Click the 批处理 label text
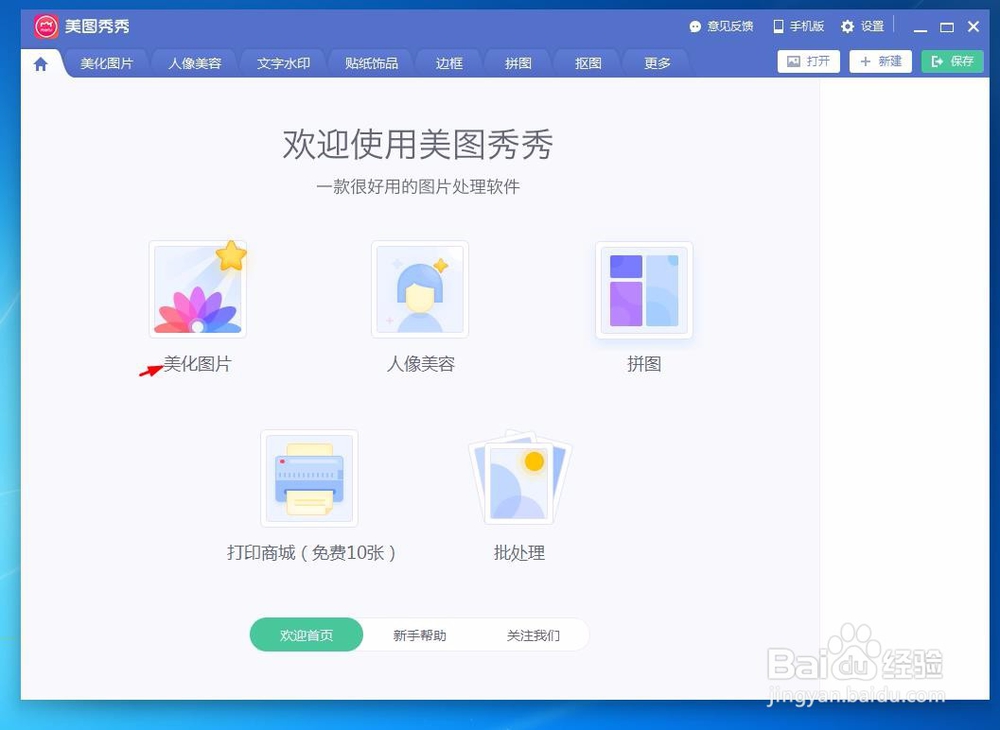The width and height of the screenshot is (1000, 730). [x=519, y=553]
